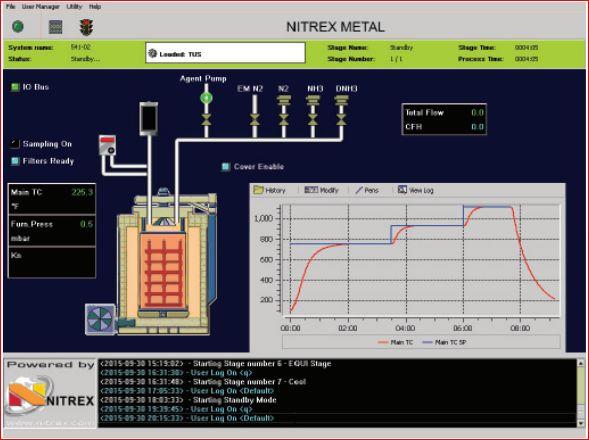Click the View Log button
This screenshot has width=589, height=440.
pyautogui.click(x=415, y=190)
